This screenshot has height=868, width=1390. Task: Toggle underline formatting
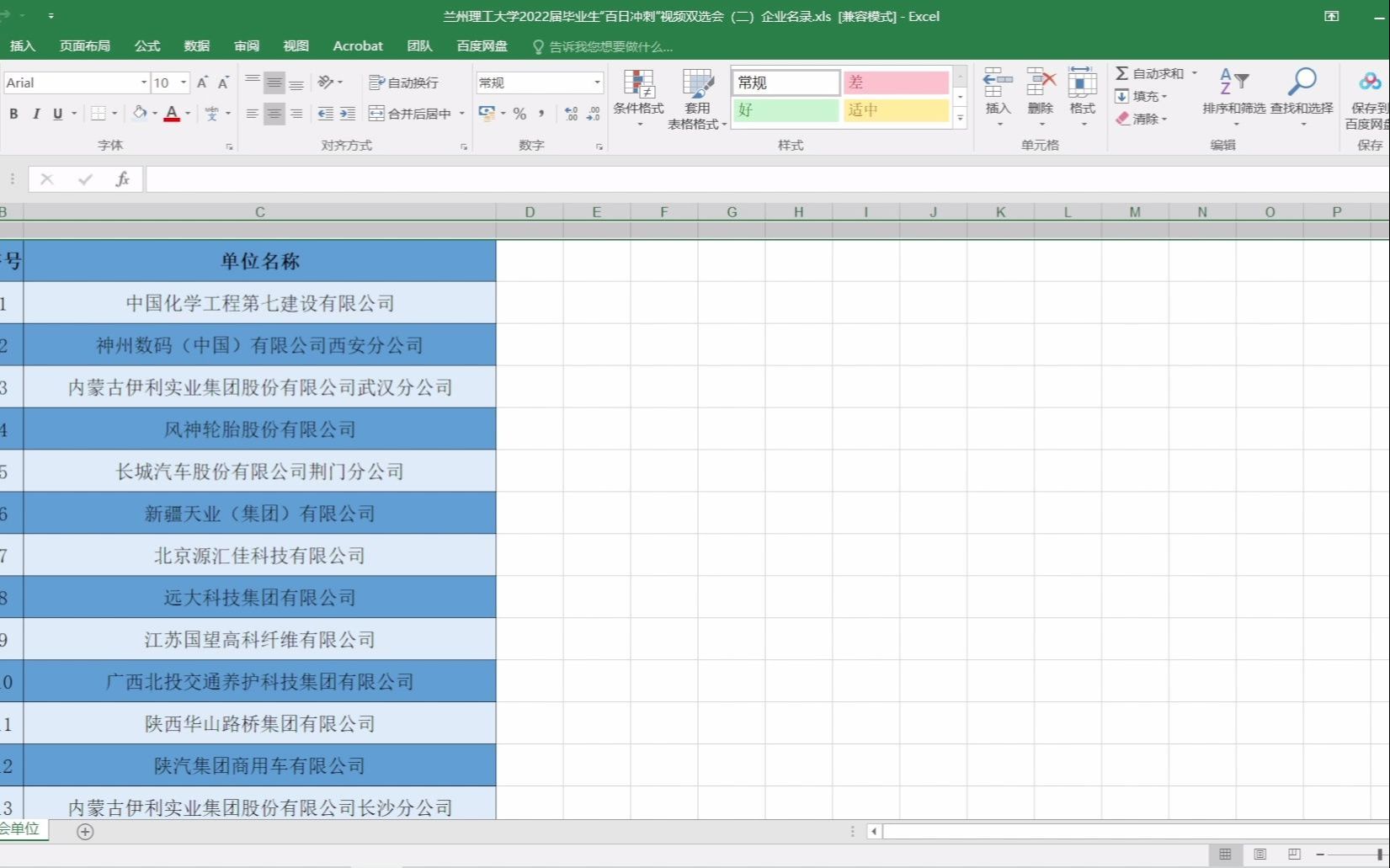click(x=56, y=114)
